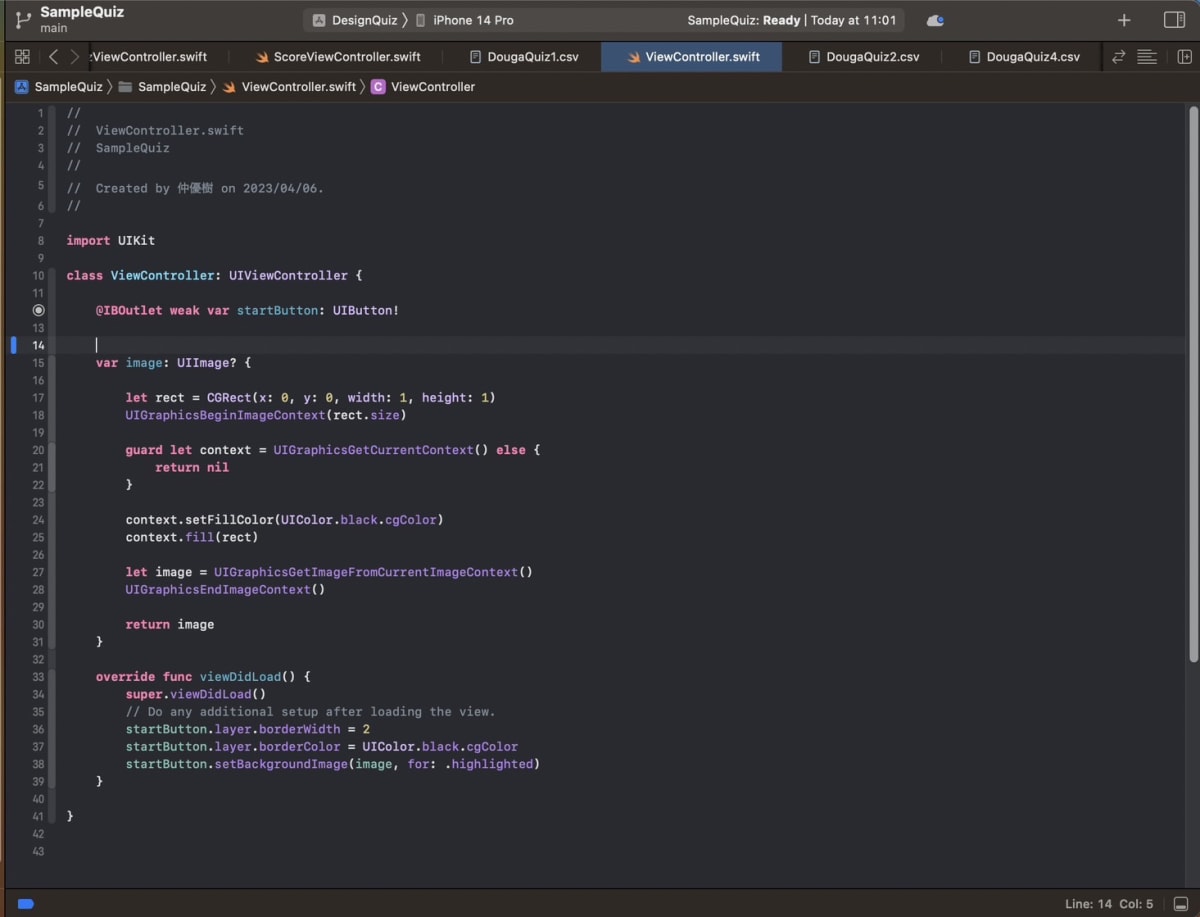Open the partially hidden first ViewController.swift tab

[x=149, y=57]
